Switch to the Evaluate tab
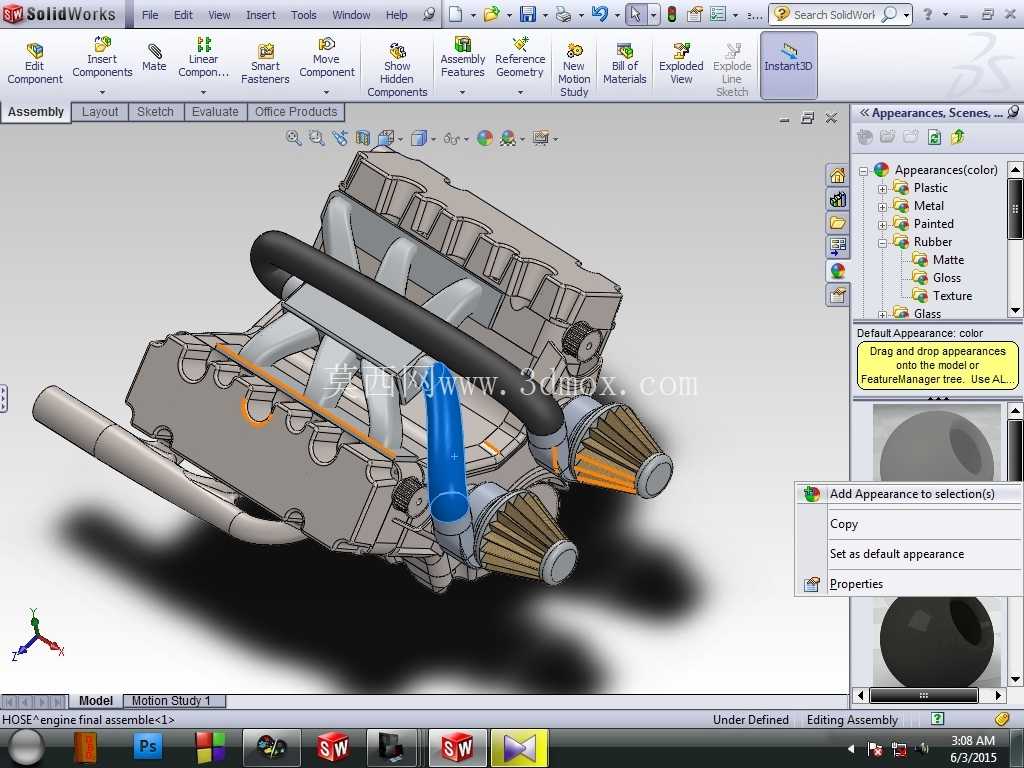Viewport: 1024px width, 768px height. coord(216,112)
